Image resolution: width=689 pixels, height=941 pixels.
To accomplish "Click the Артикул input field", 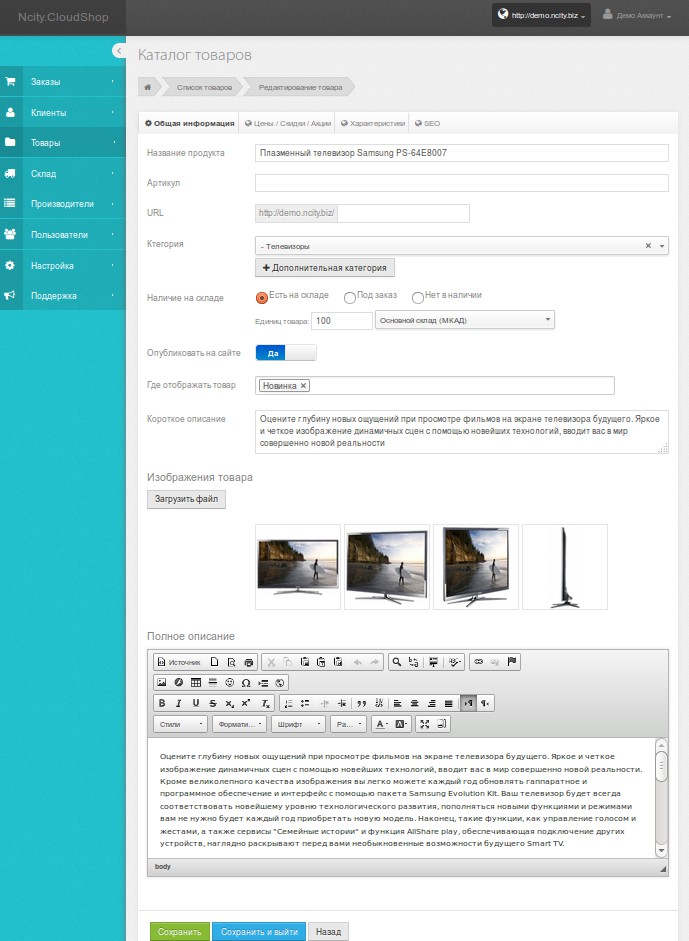I will tap(462, 182).
